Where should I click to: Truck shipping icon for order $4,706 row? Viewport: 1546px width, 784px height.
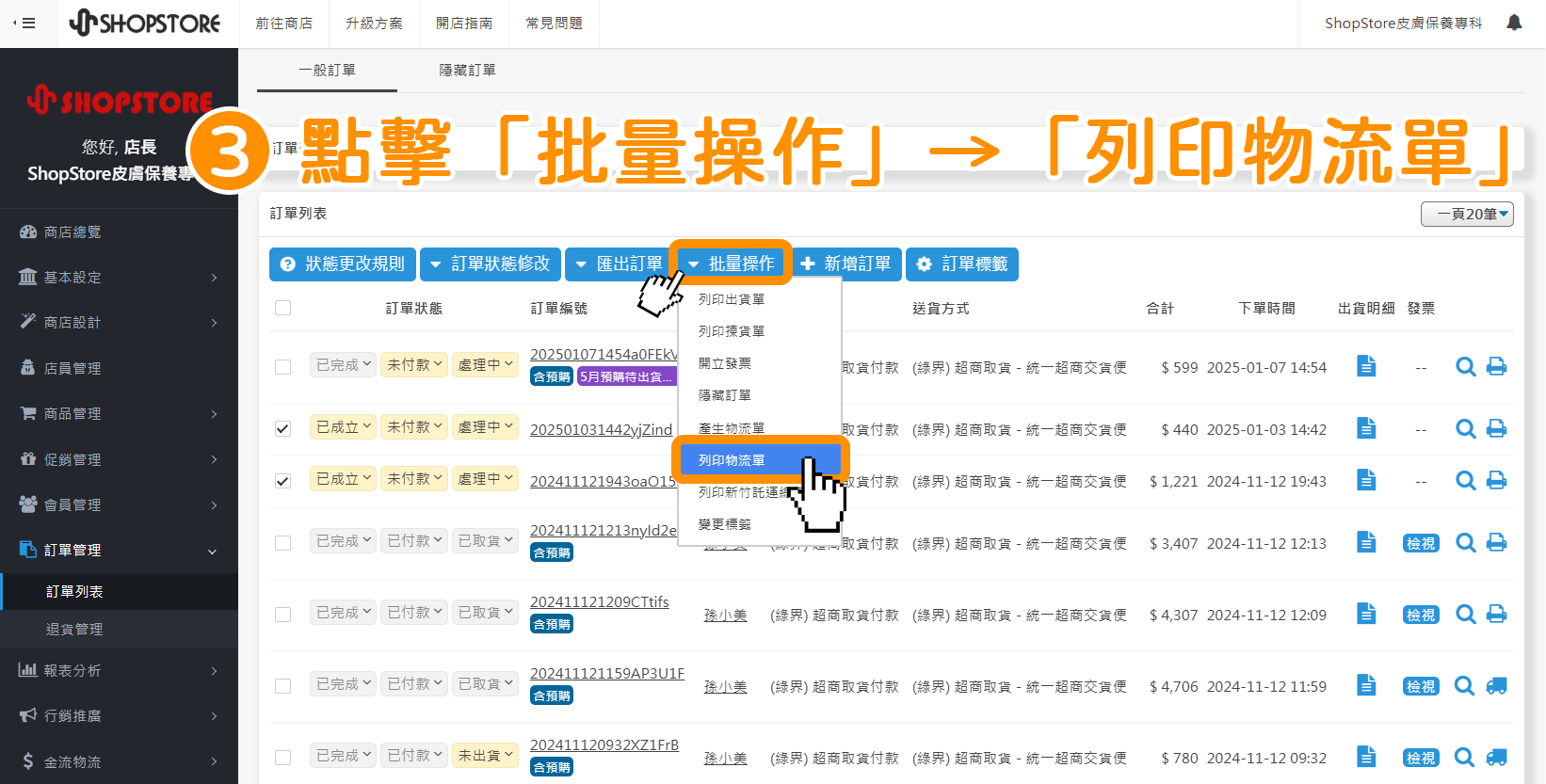pyautogui.click(x=1496, y=686)
